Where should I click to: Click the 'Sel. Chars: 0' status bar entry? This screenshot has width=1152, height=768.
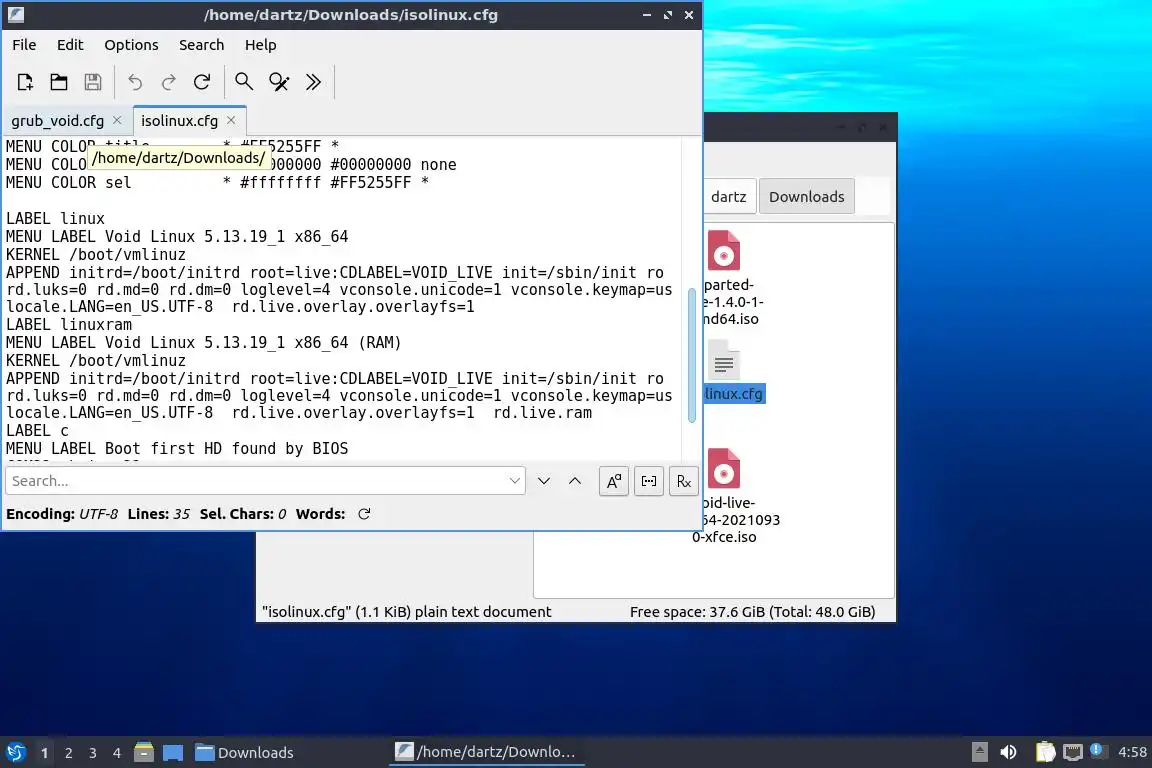pos(243,514)
